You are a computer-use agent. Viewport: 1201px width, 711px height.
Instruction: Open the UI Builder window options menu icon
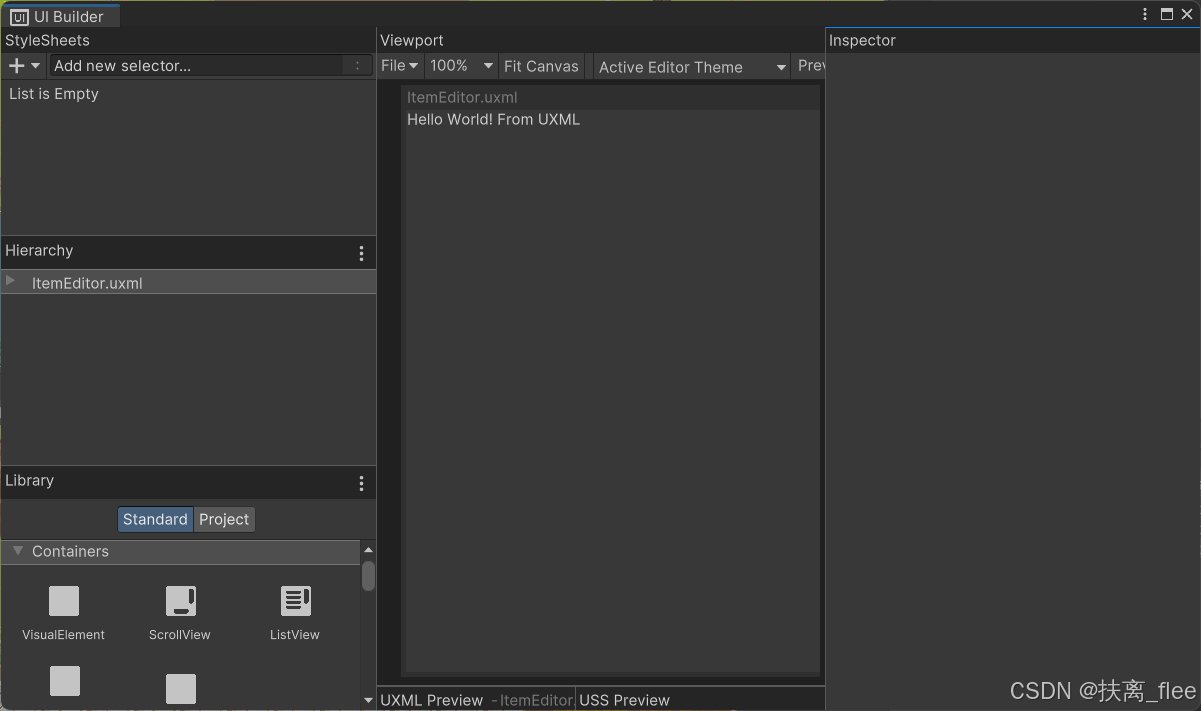coord(1144,14)
